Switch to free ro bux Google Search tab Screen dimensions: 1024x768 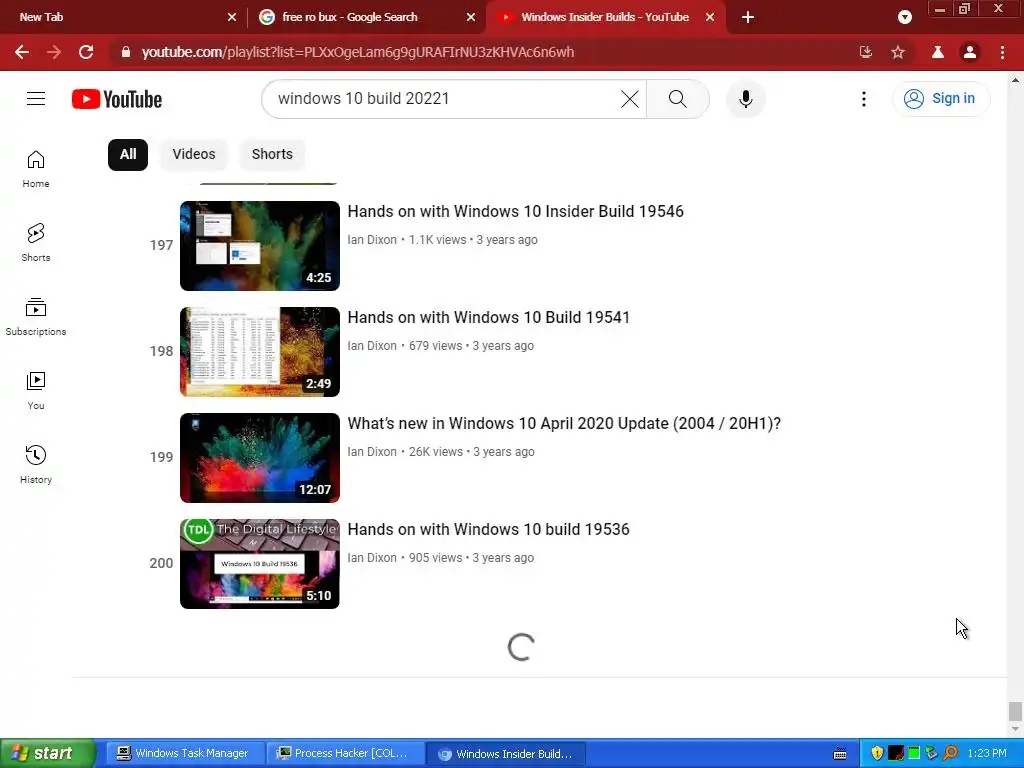coord(366,18)
